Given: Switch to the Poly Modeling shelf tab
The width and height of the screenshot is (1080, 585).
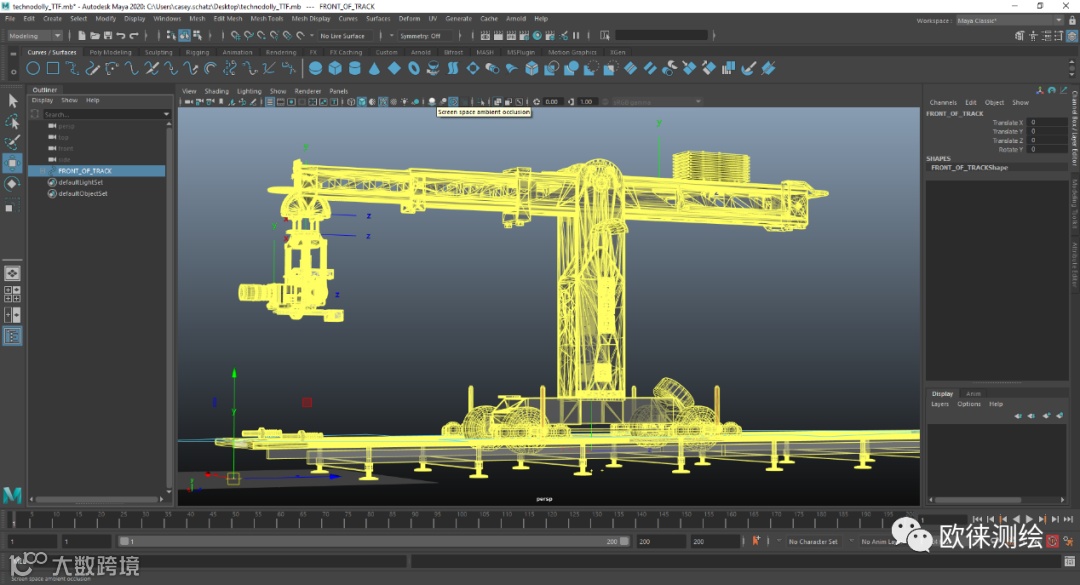Looking at the screenshot, I should (111, 52).
